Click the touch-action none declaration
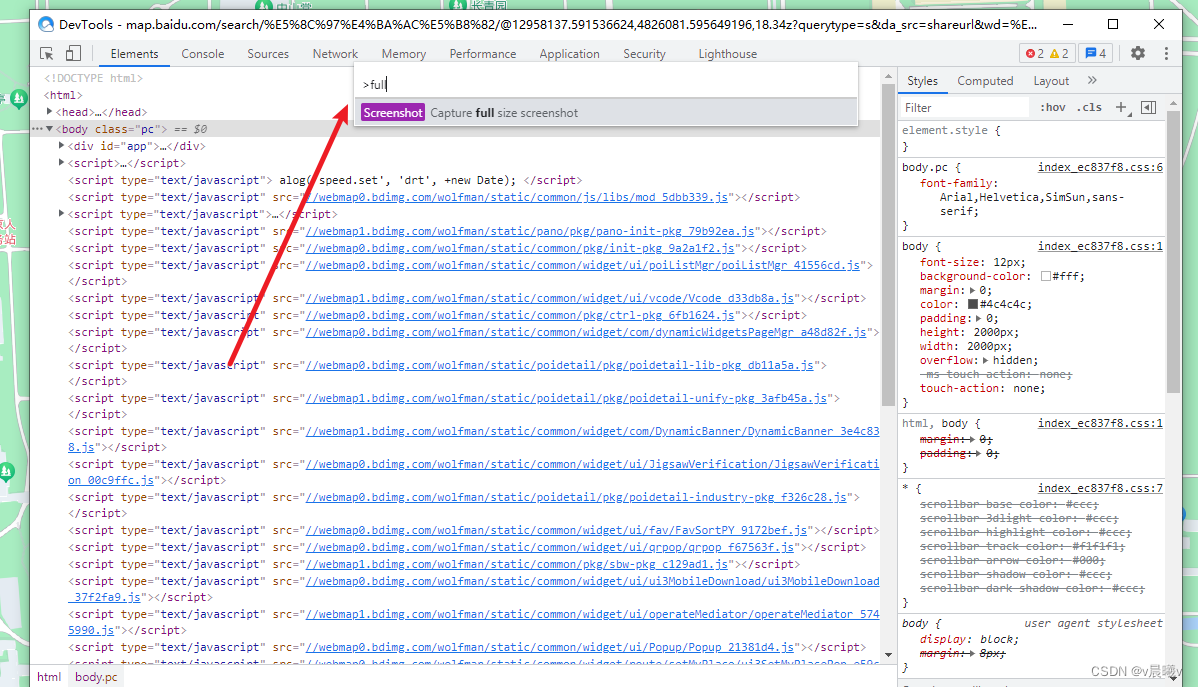Image resolution: width=1198 pixels, height=687 pixels. (983, 388)
